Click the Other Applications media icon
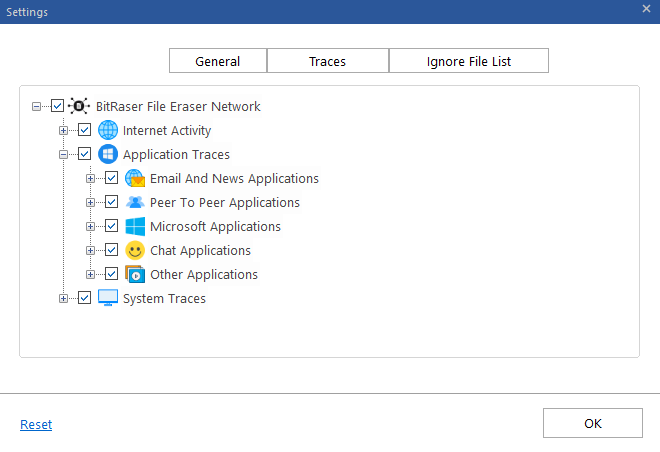Image resolution: width=660 pixels, height=452 pixels. pos(135,274)
